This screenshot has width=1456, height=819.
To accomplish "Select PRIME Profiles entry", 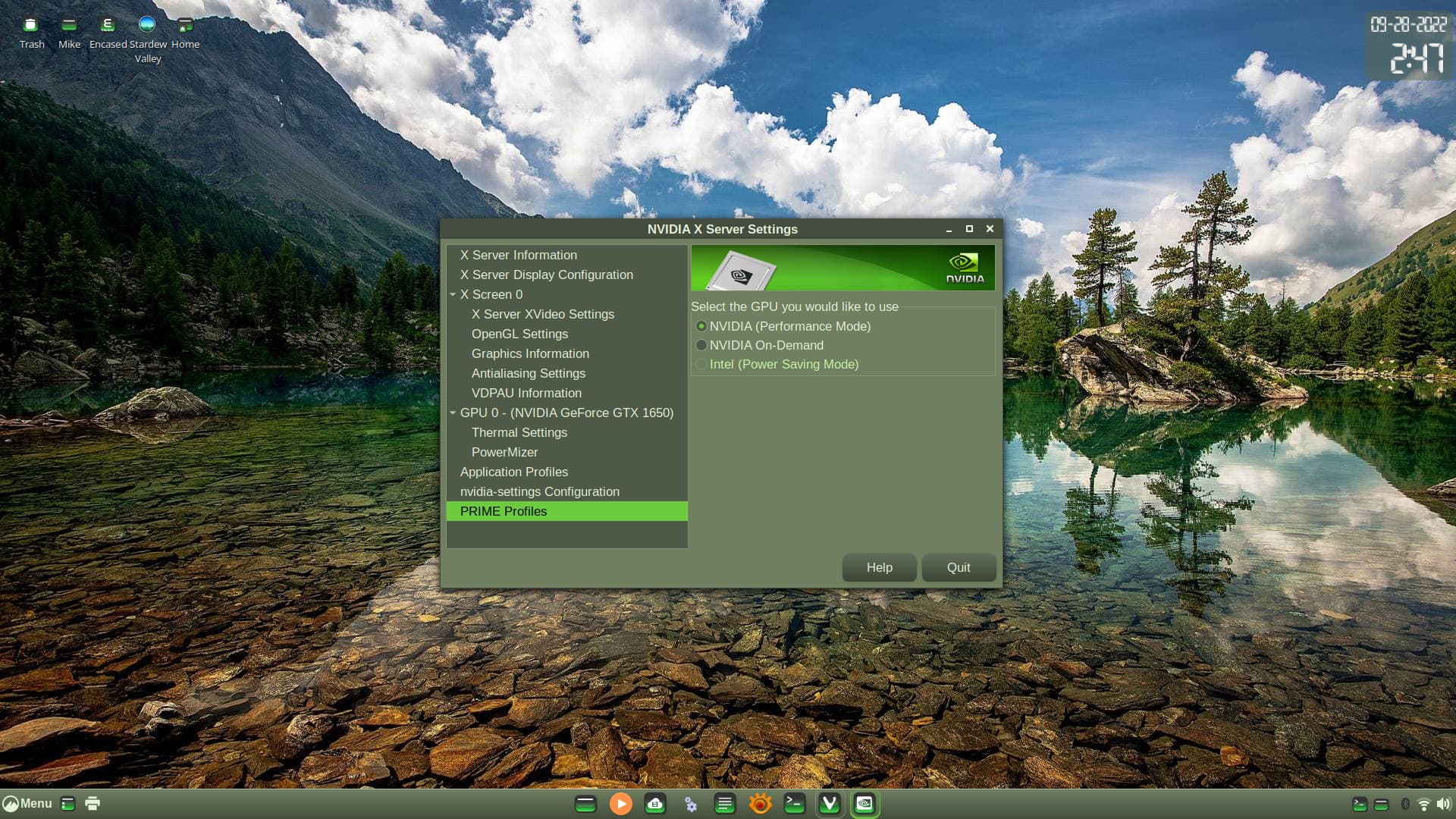I will click(567, 511).
